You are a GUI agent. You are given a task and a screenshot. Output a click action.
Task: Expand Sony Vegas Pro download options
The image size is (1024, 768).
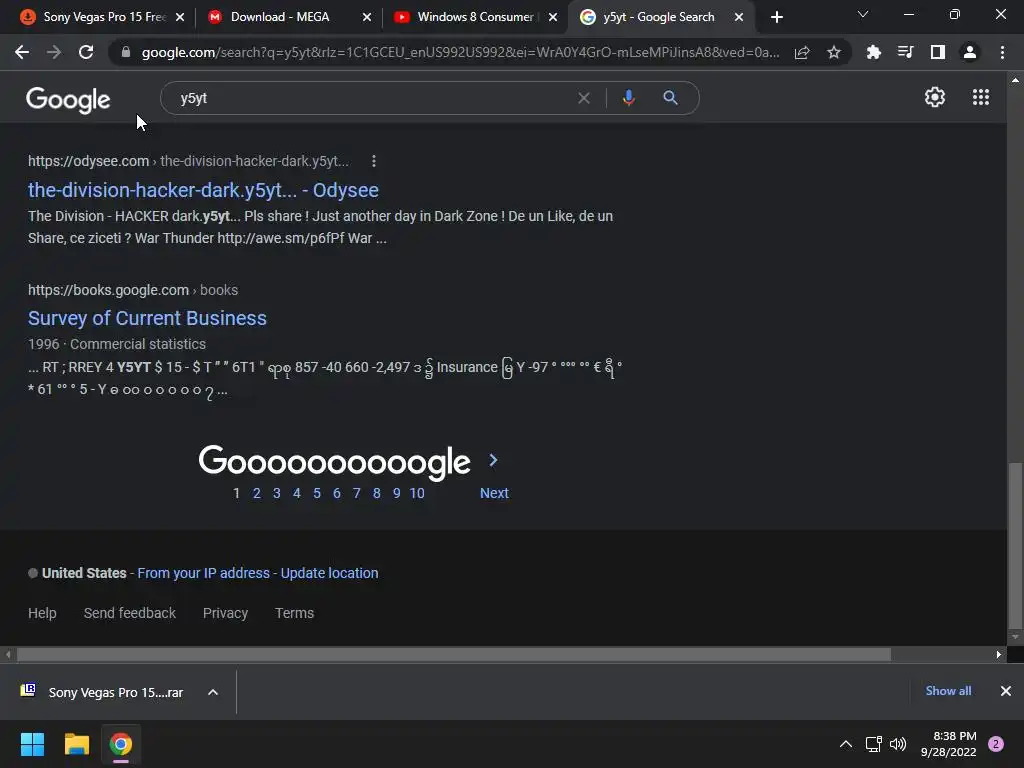tap(213, 692)
